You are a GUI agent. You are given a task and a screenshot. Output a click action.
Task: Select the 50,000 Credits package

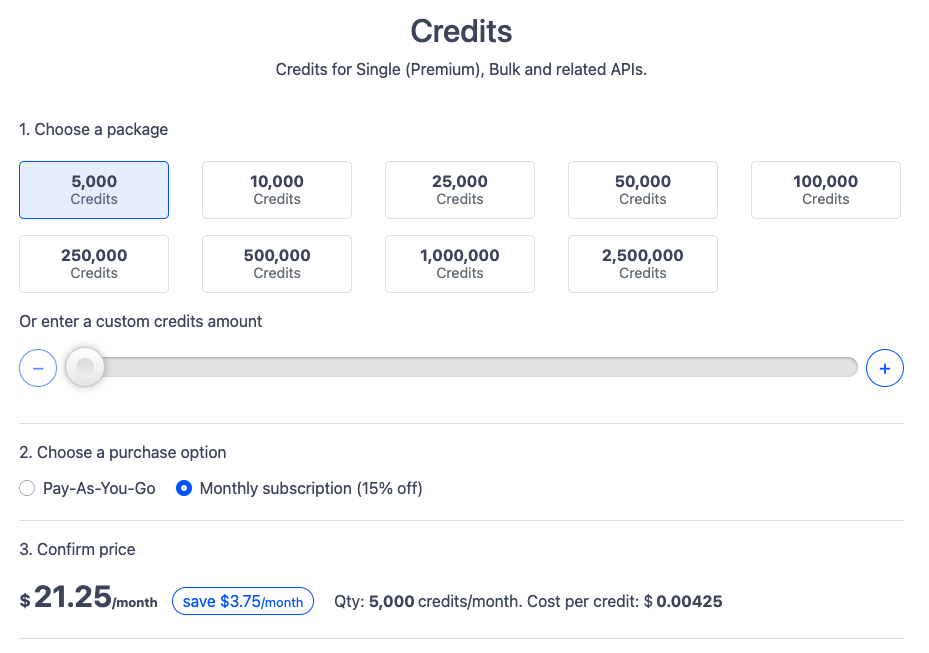coord(643,190)
